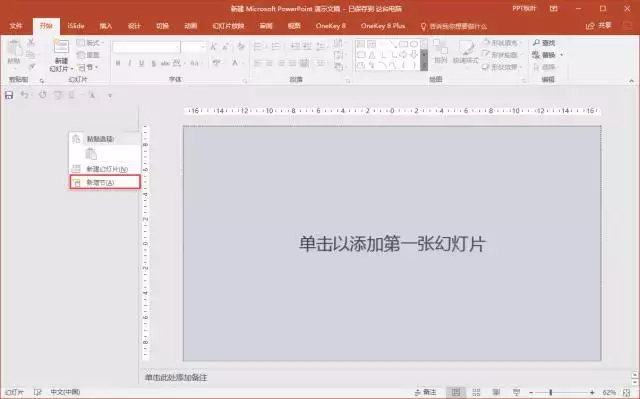This screenshot has height=399, width=640.
Task: Click the Cut scissors icon in clipboard group
Action: (x=31, y=42)
